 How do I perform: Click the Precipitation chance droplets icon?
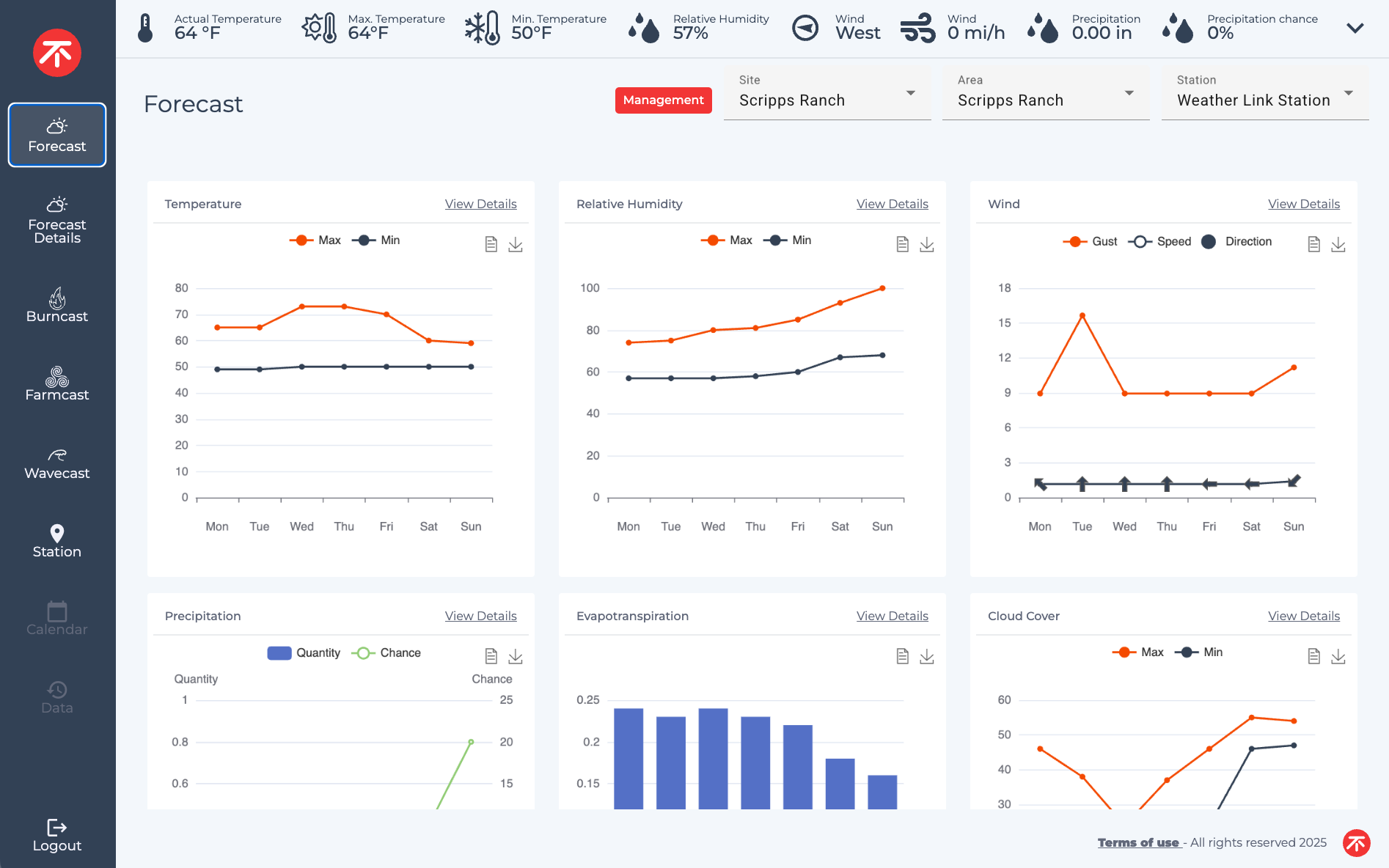pos(1178,28)
